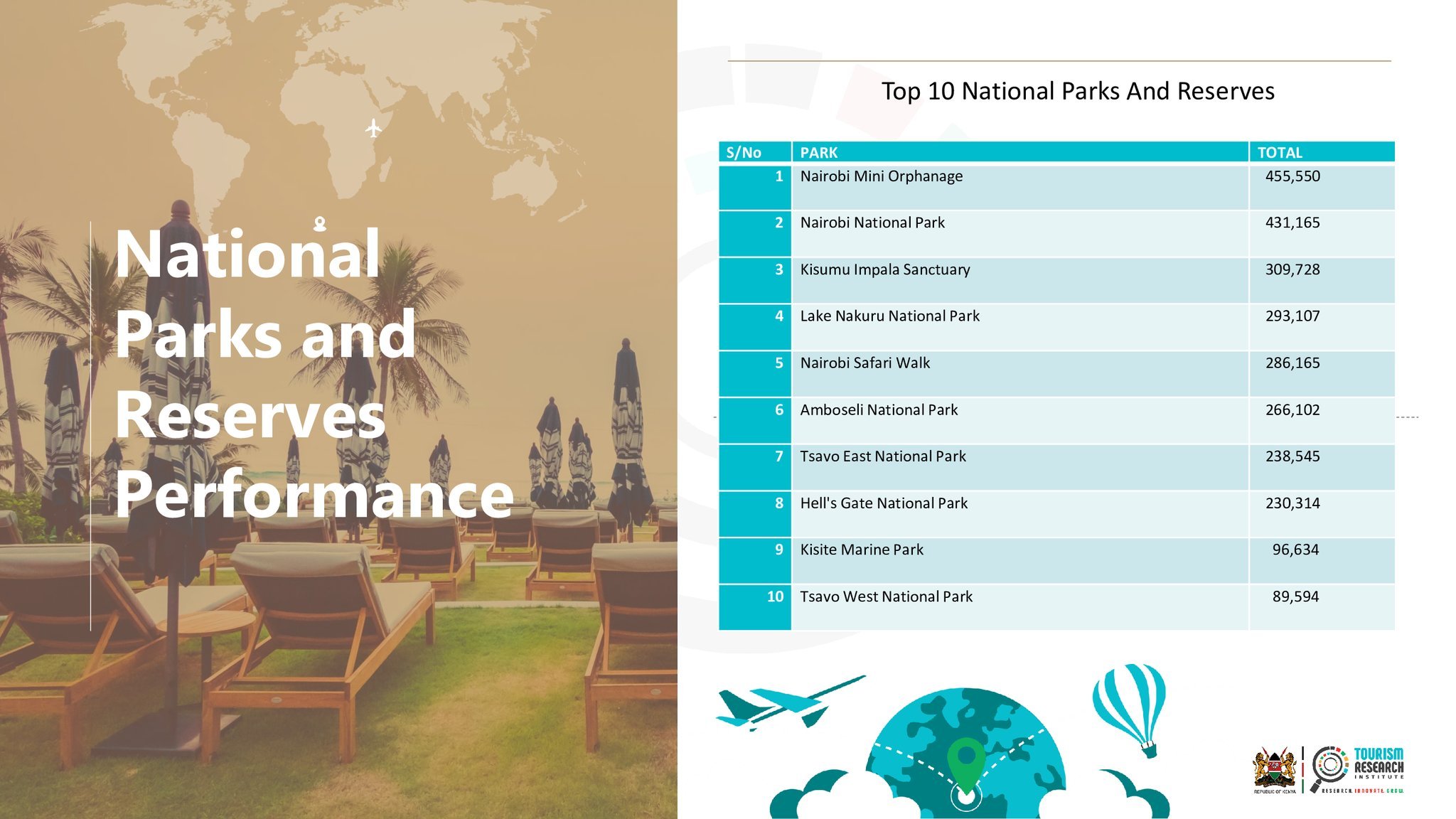Click the TOTAL column header
This screenshot has width=1456, height=819.
1280,152
